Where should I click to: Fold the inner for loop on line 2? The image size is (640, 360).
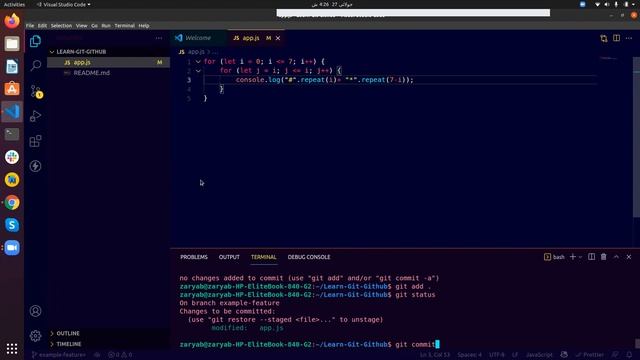pyautogui.click(x=198, y=71)
